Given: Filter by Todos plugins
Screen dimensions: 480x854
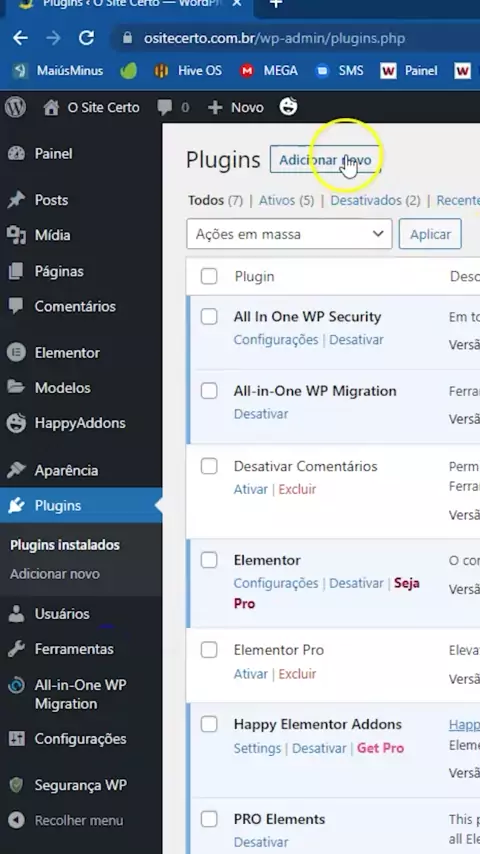Looking at the screenshot, I should pos(215,200).
